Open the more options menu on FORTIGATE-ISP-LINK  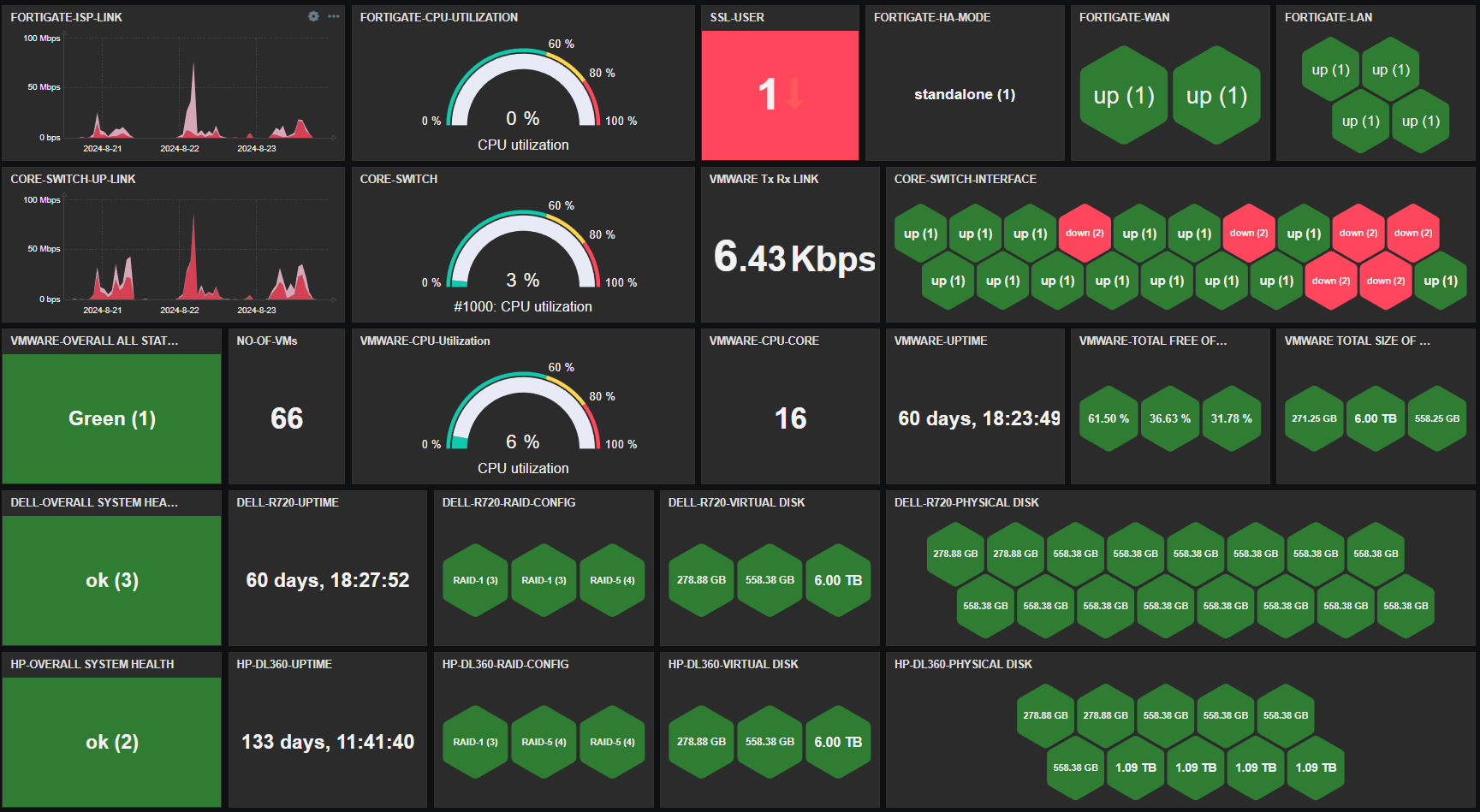333,16
